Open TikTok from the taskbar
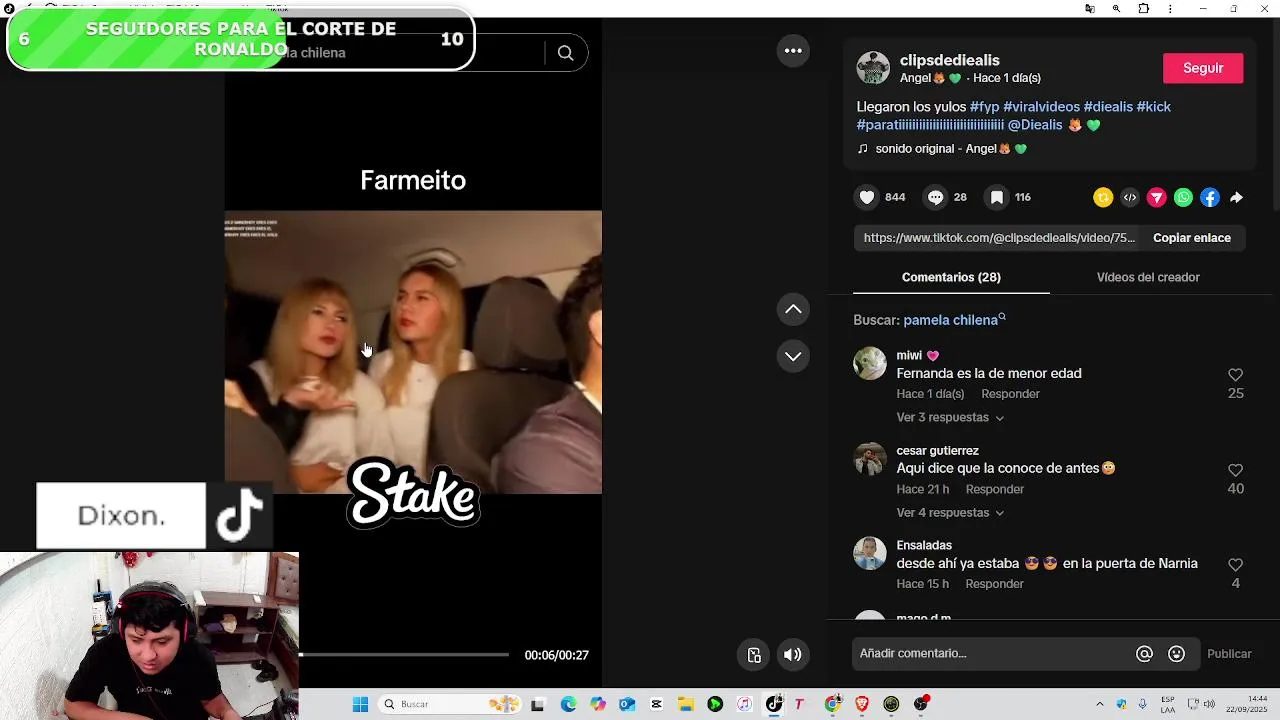The image size is (1280, 720). 773,704
